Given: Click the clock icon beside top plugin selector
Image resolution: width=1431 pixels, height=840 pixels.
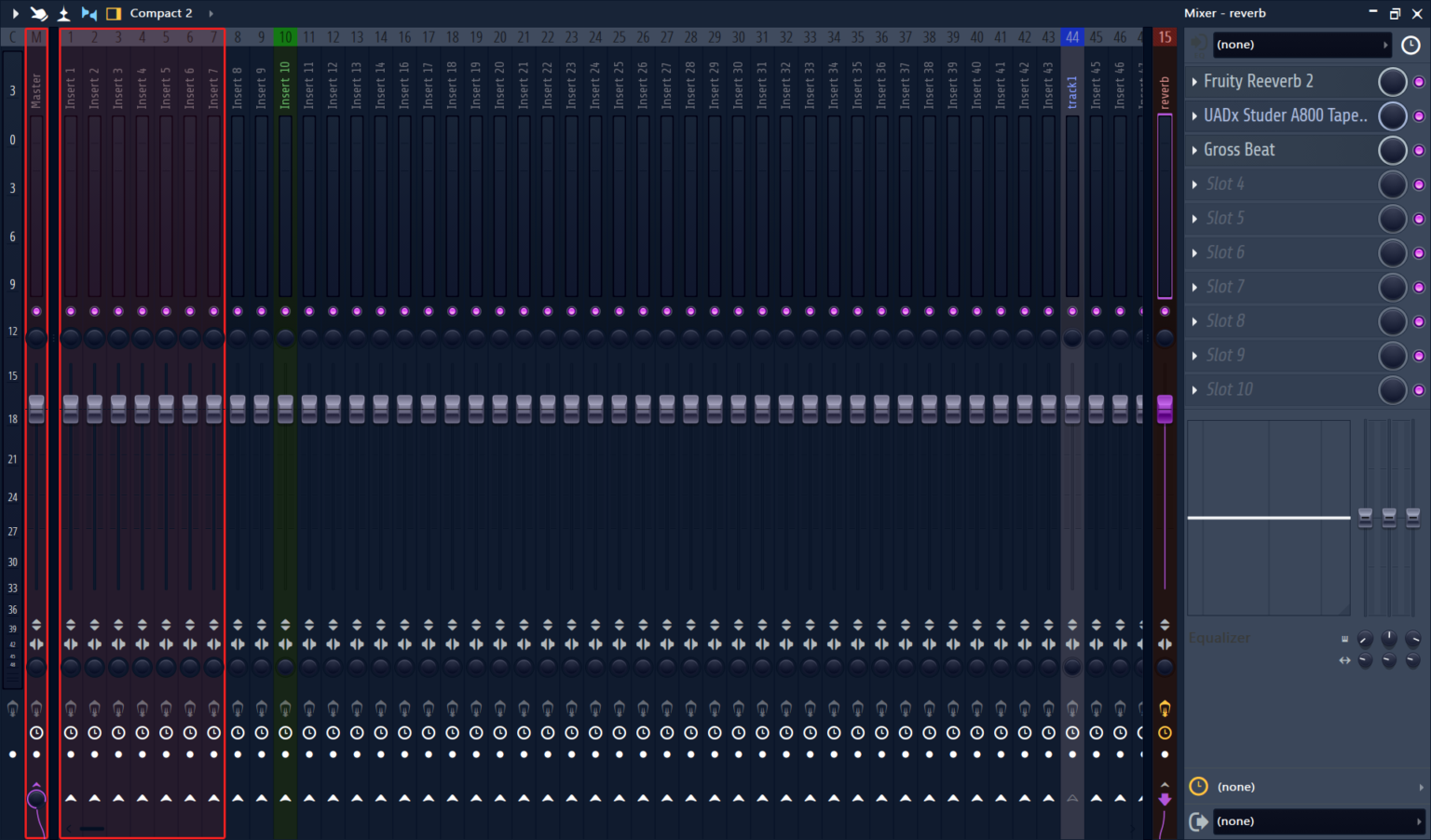Looking at the screenshot, I should click(1412, 44).
